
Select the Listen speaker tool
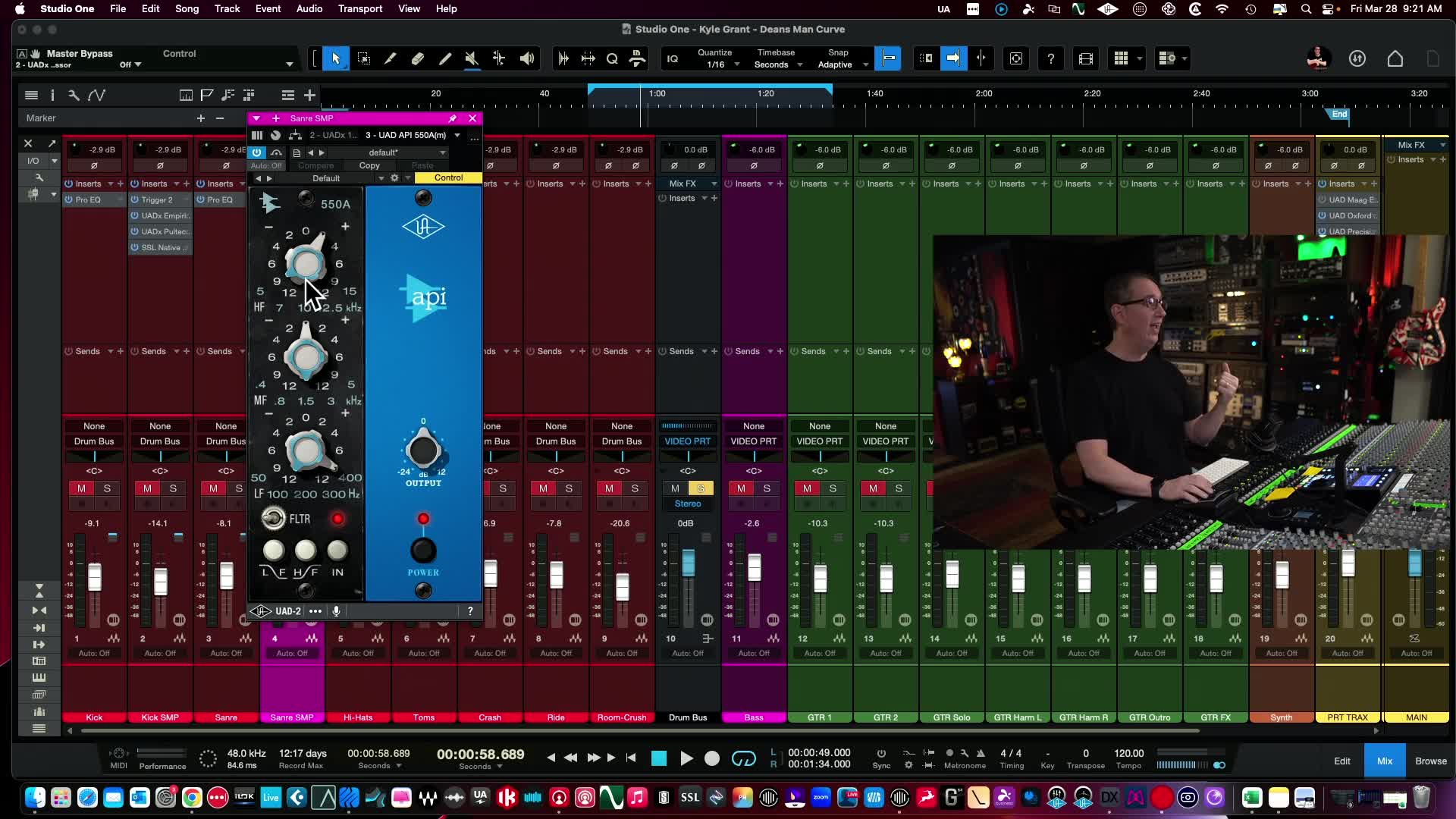pyautogui.click(x=527, y=58)
